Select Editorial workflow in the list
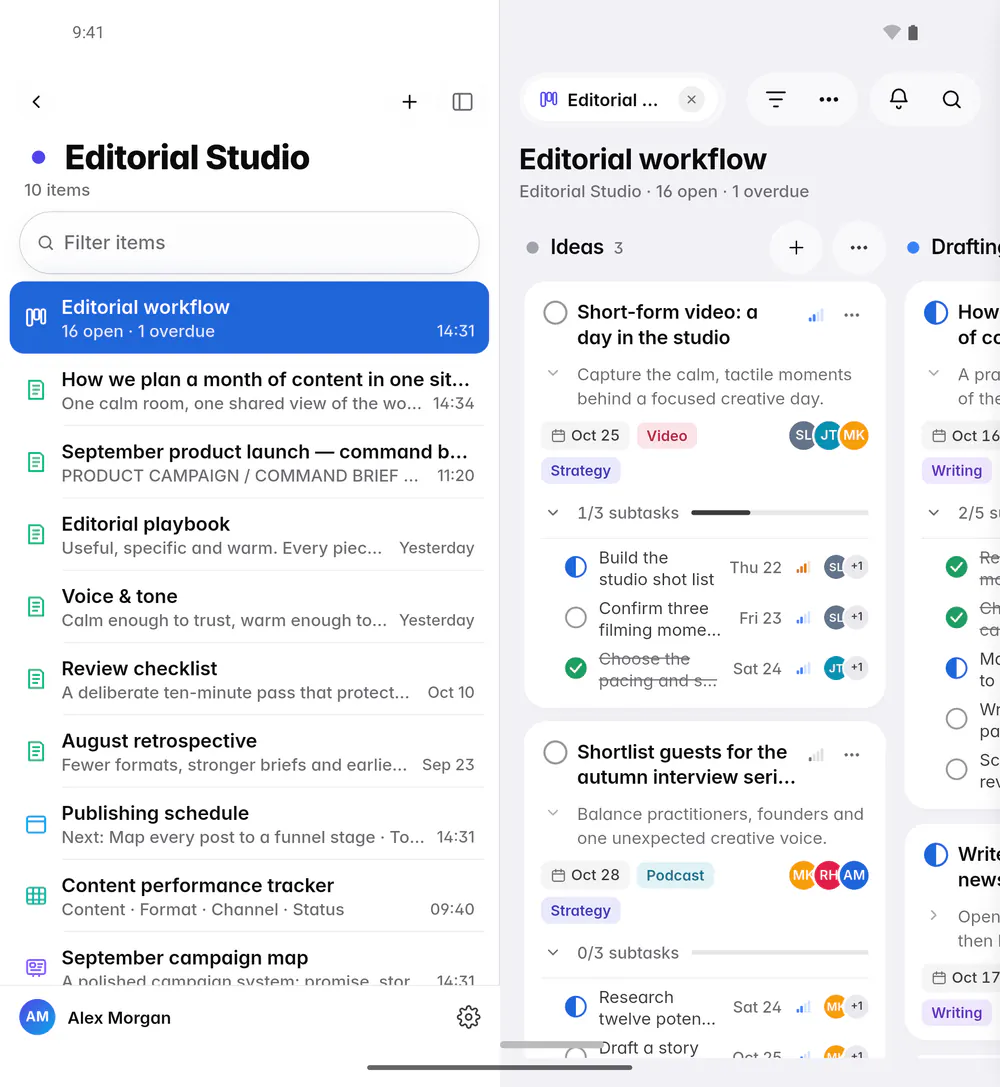 pos(249,318)
